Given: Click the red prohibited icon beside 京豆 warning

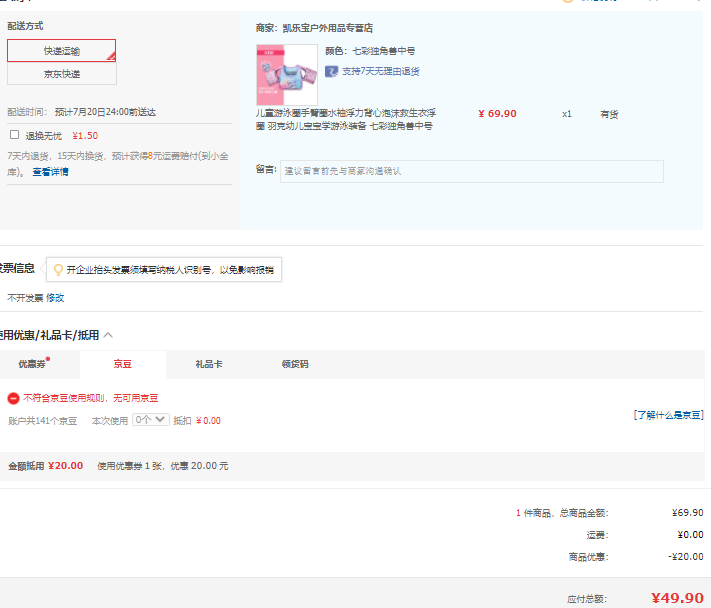Looking at the screenshot, I should coord(13,398).
